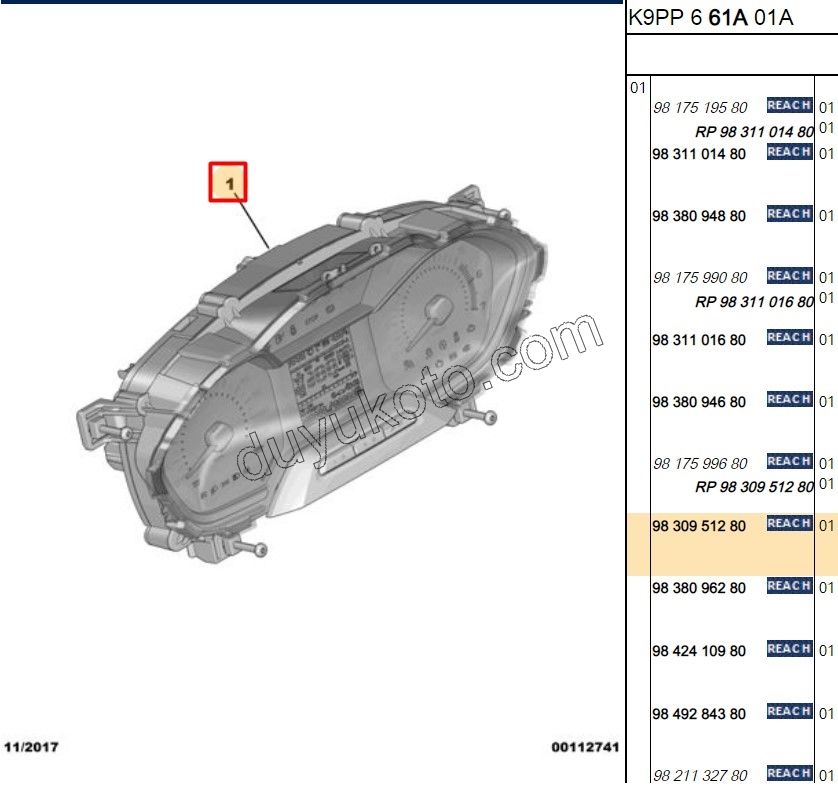Viewport: 838px width, 792px height.
Task: Click REACH icon beside 98 492 843 80
Action: point(788,711)
